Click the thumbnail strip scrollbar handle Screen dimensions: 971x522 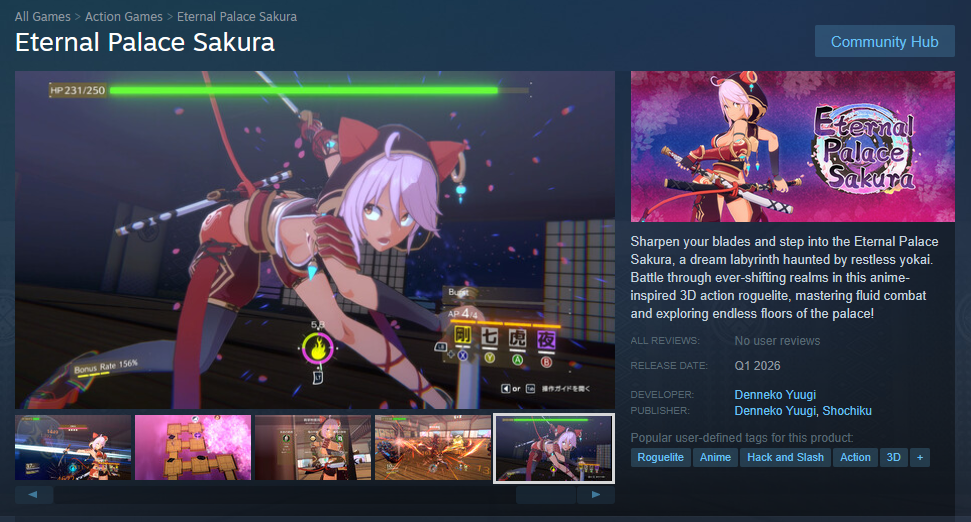click(546, 495)
